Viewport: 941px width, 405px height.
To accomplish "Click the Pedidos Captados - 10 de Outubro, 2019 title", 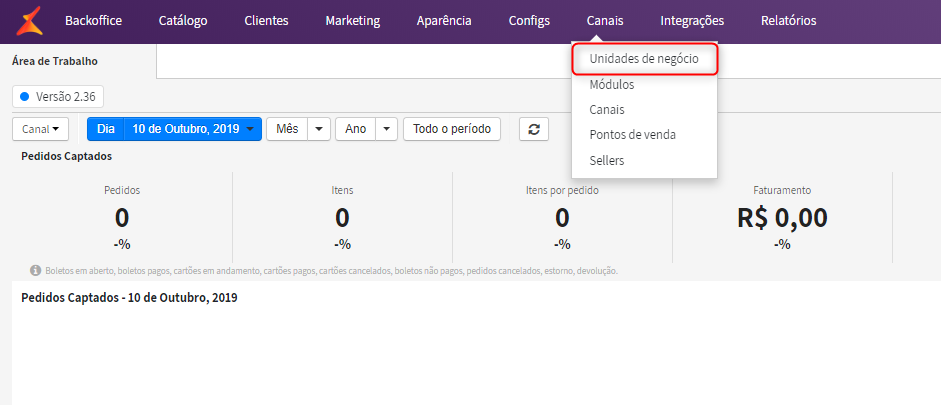I will click(129, 298).
